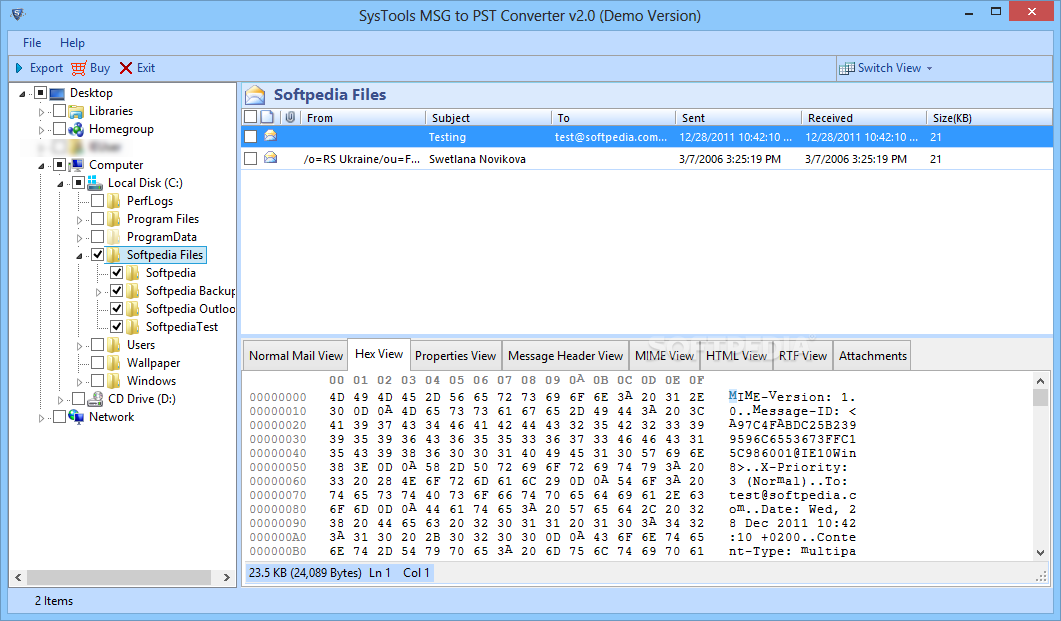Tick the checkbox for Testing email row
The height and width of the screenshot is (621, 1061).
(250, 137)
